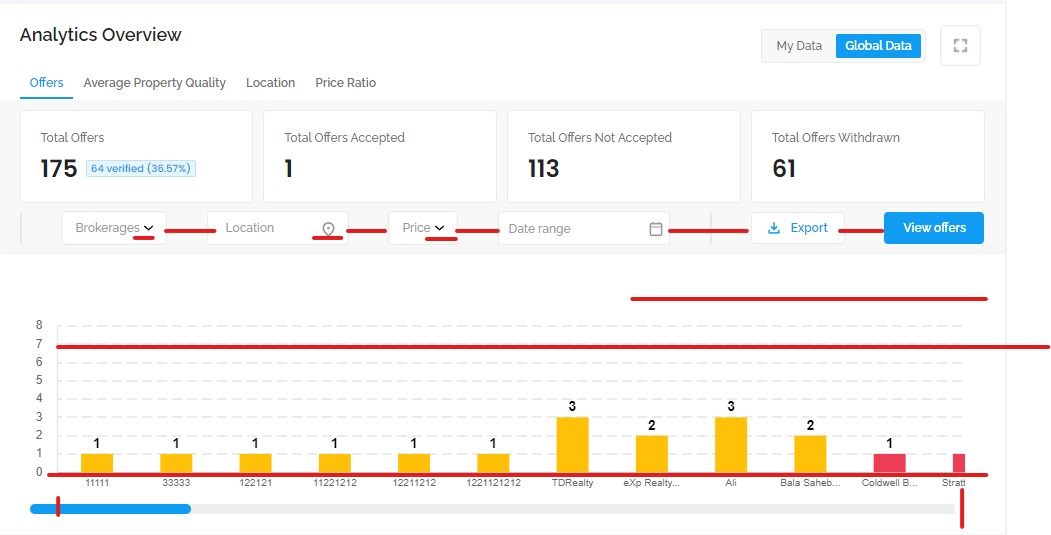
Task: Click the red Coldwell B... bar
Action: click(x=889, y=463)
